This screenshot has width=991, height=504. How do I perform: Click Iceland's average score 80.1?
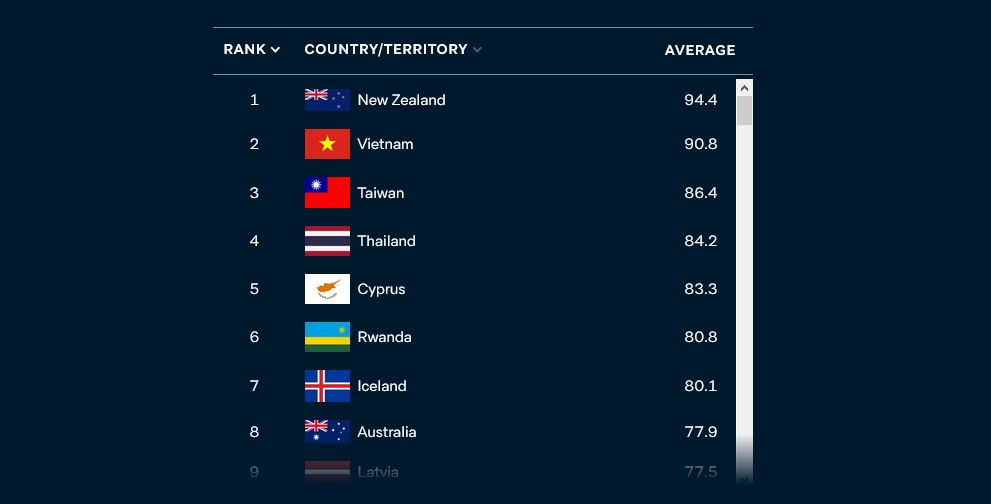[700, 386]
